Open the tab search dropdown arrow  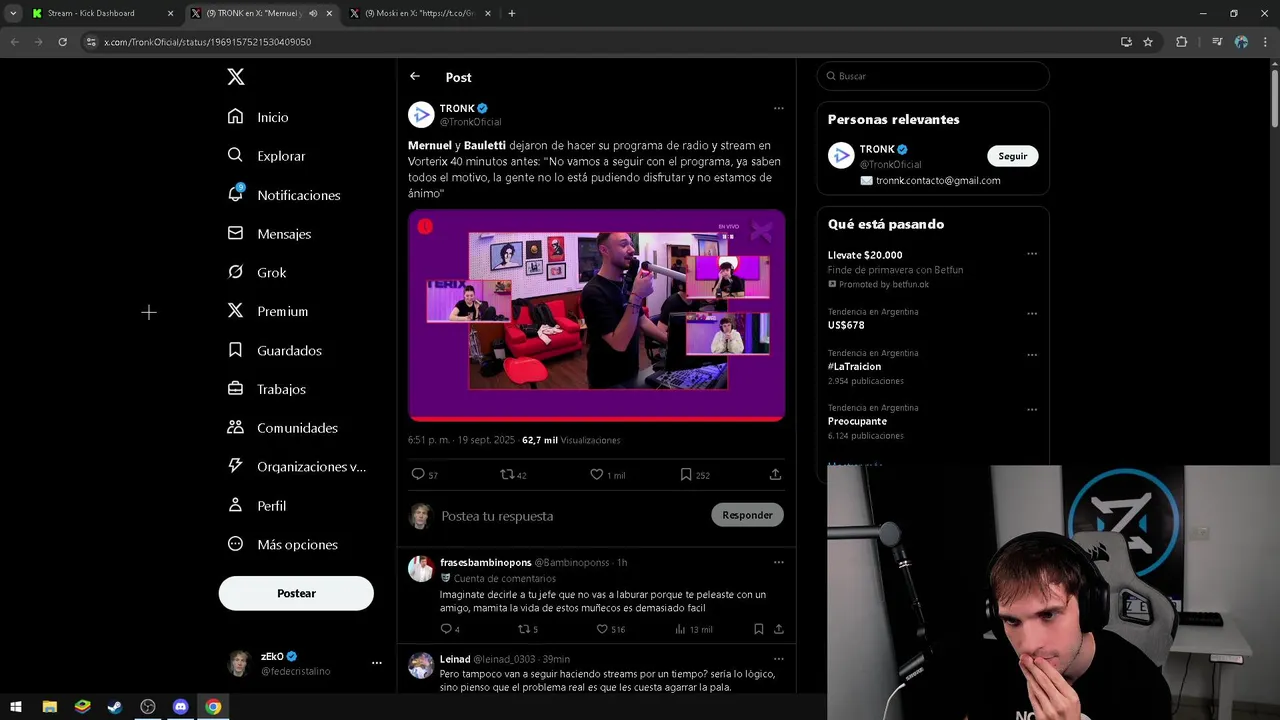[x=13, y=13]
